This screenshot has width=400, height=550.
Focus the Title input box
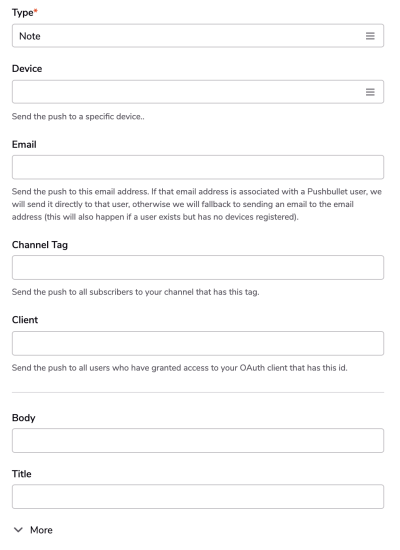coord(198,496)
